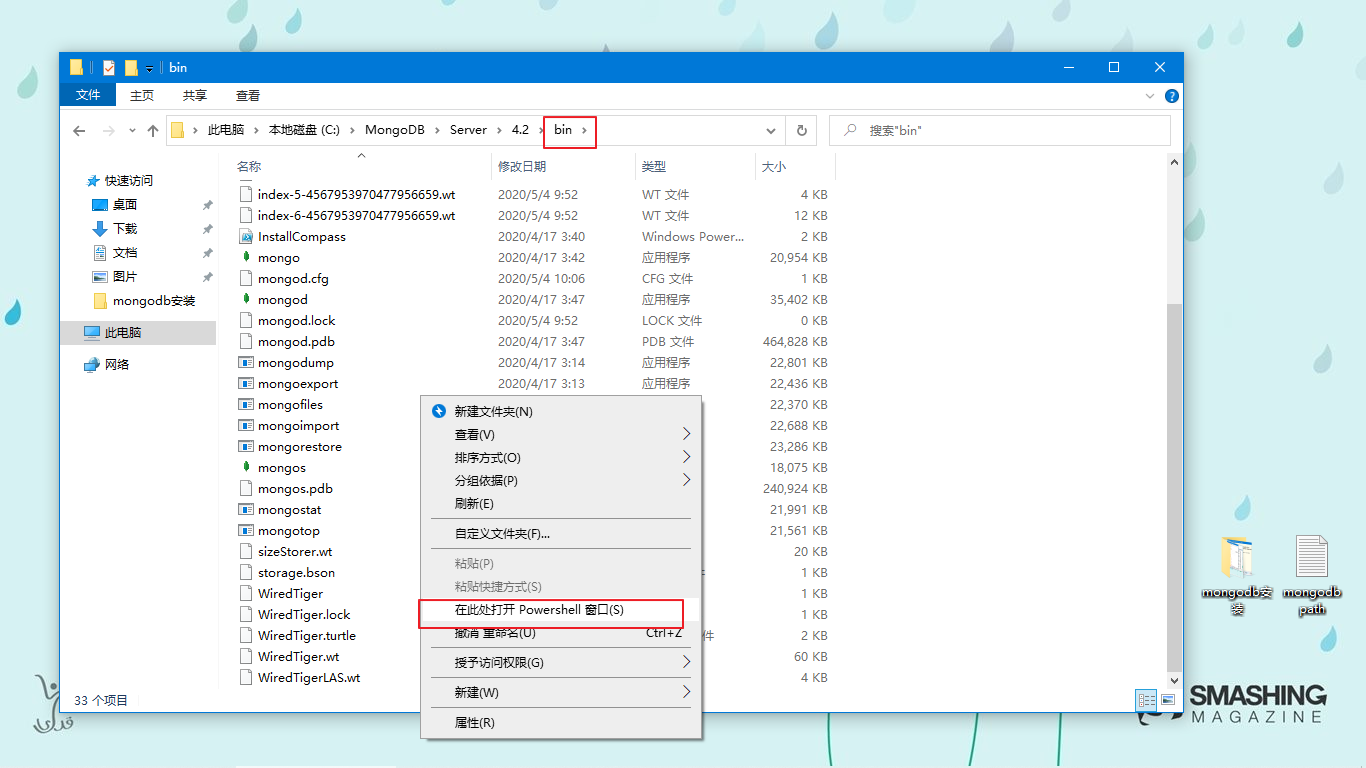Choose 在此处打开 Powershell 窗口(S)

coord(561,609)
